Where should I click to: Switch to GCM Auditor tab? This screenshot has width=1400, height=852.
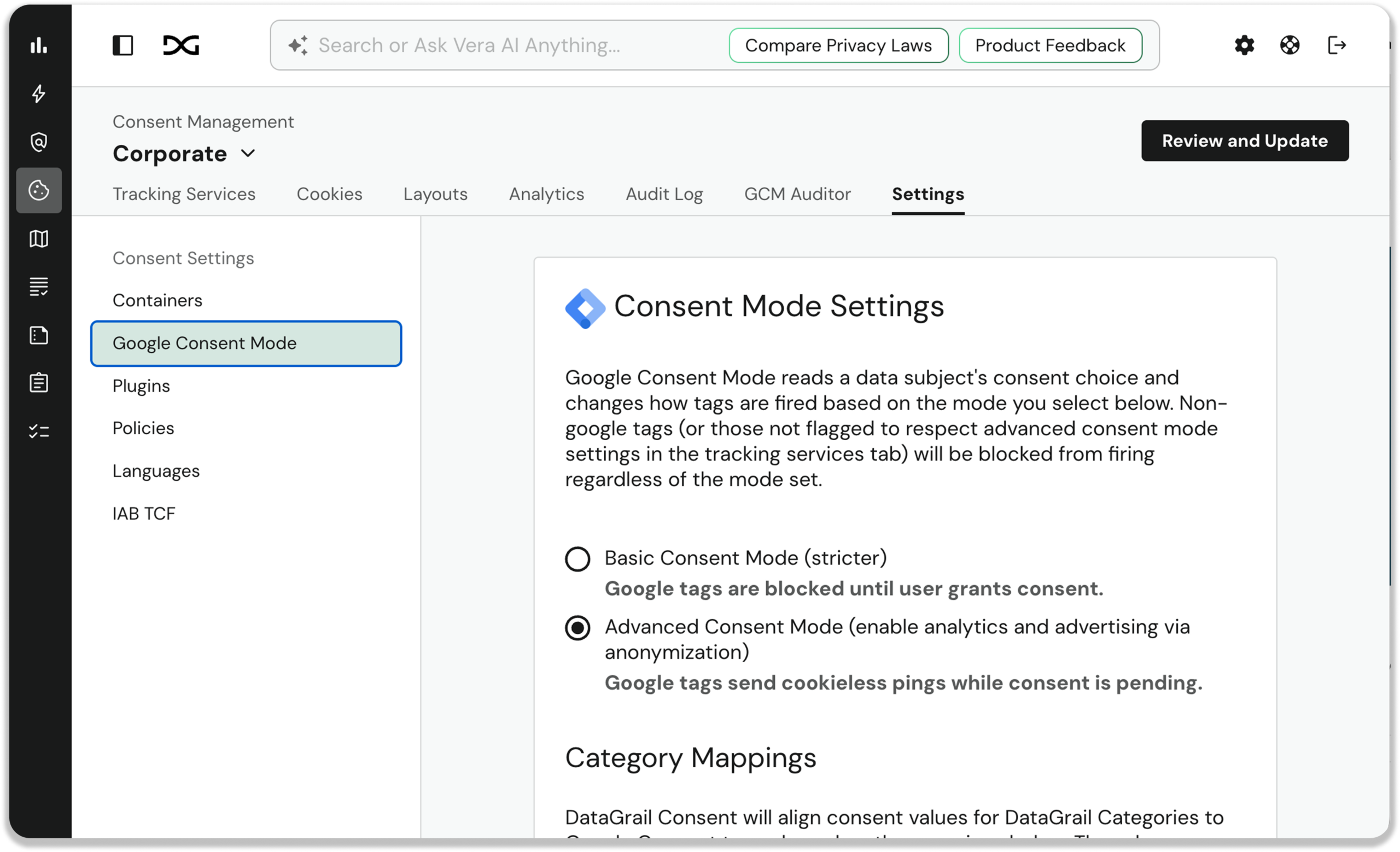(798, 194)
